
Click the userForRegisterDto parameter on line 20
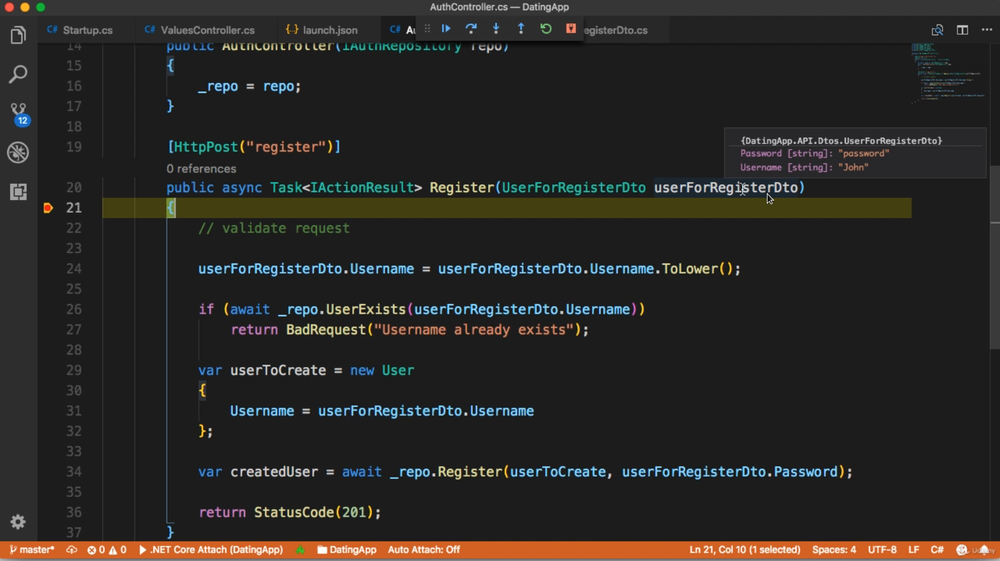click(x=726, y=187)
